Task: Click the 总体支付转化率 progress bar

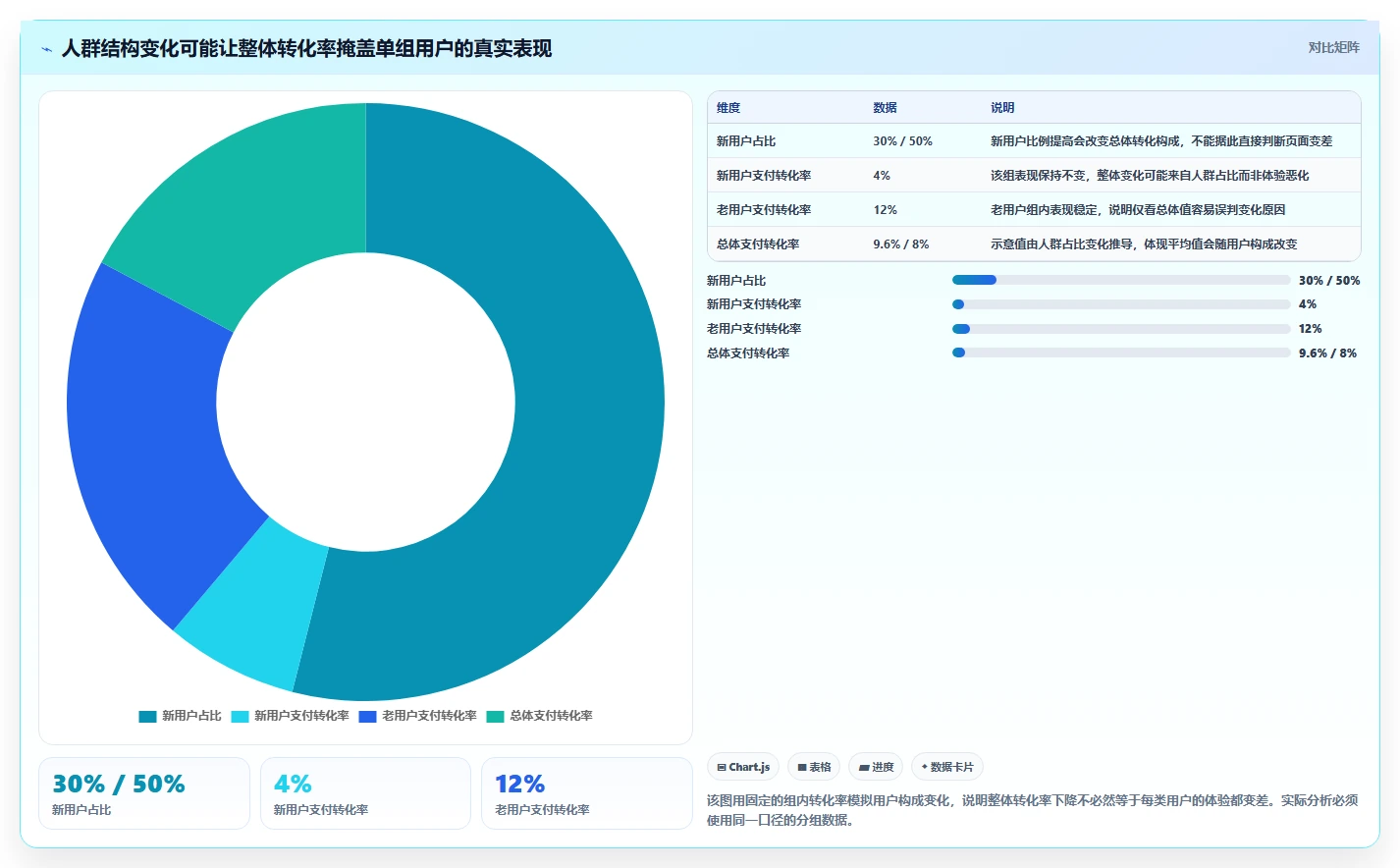Action: click(x=1121, y=353)
